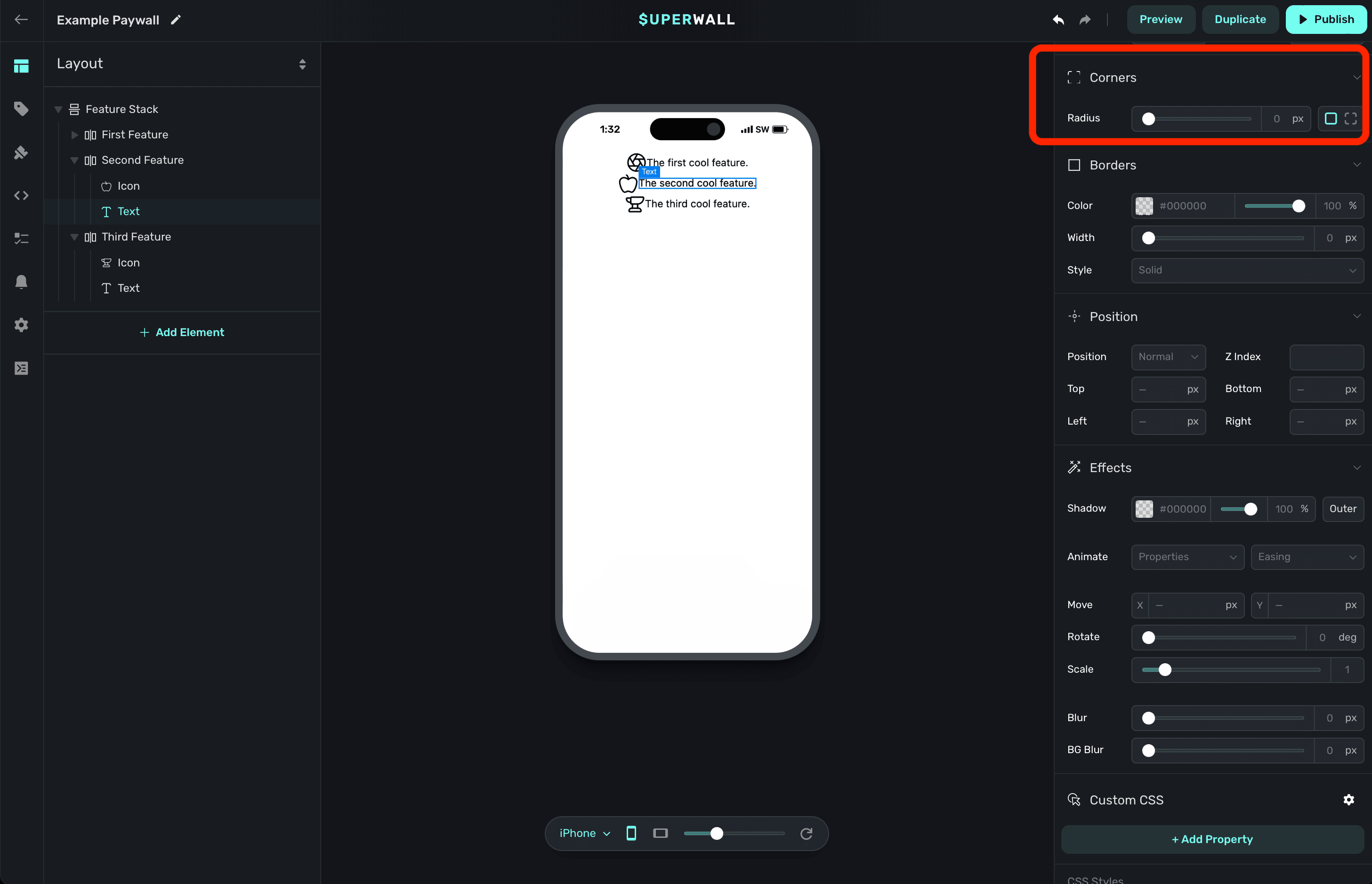Open the products tag sidebar icon
1372x884 pixels.
pyautogui.click(x=21, y=108)
